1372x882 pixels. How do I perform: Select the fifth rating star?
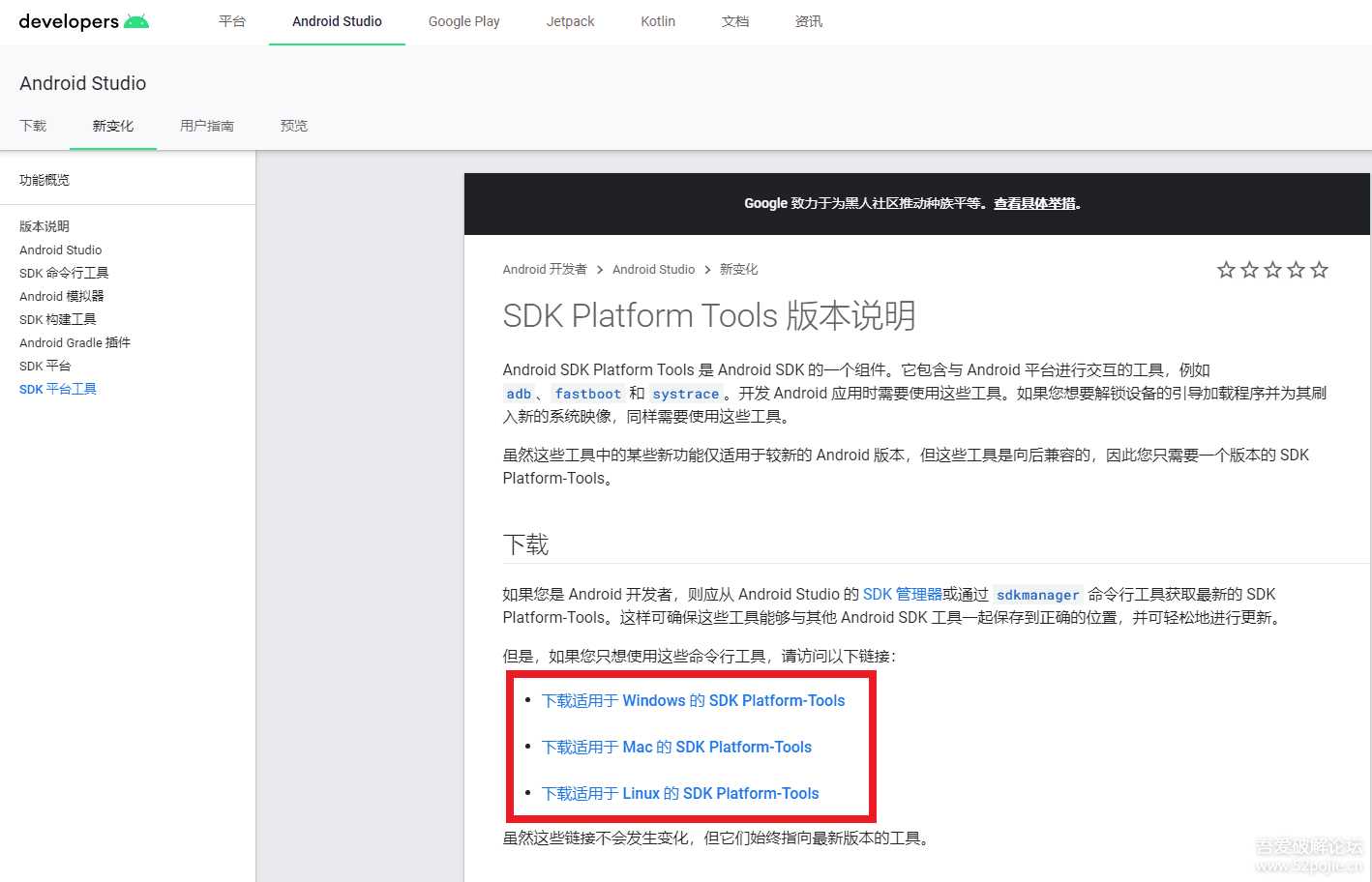coord(1319,270)
